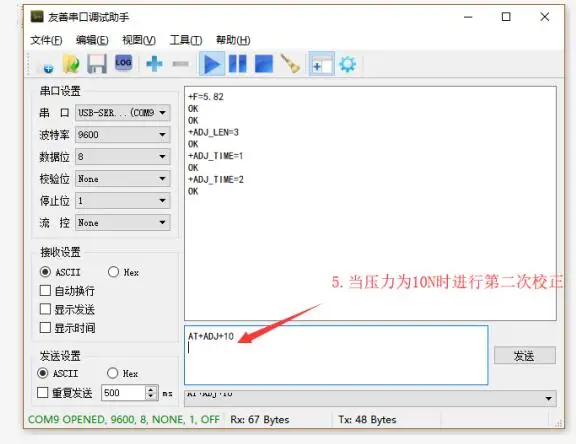Open the 文件(F) menu

[46, 40]
